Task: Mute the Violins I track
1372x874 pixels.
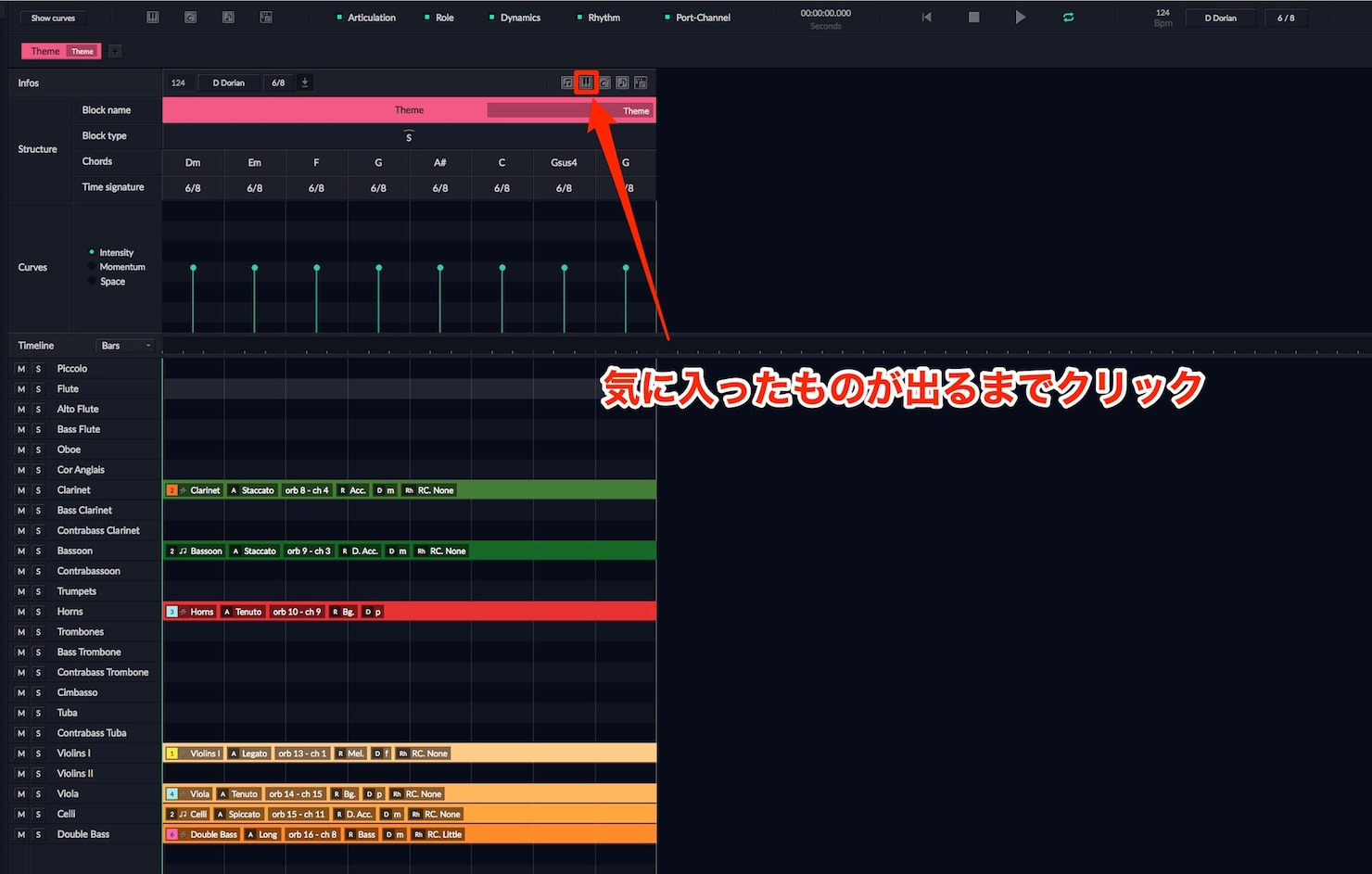Action: click(x=21, y=754)
